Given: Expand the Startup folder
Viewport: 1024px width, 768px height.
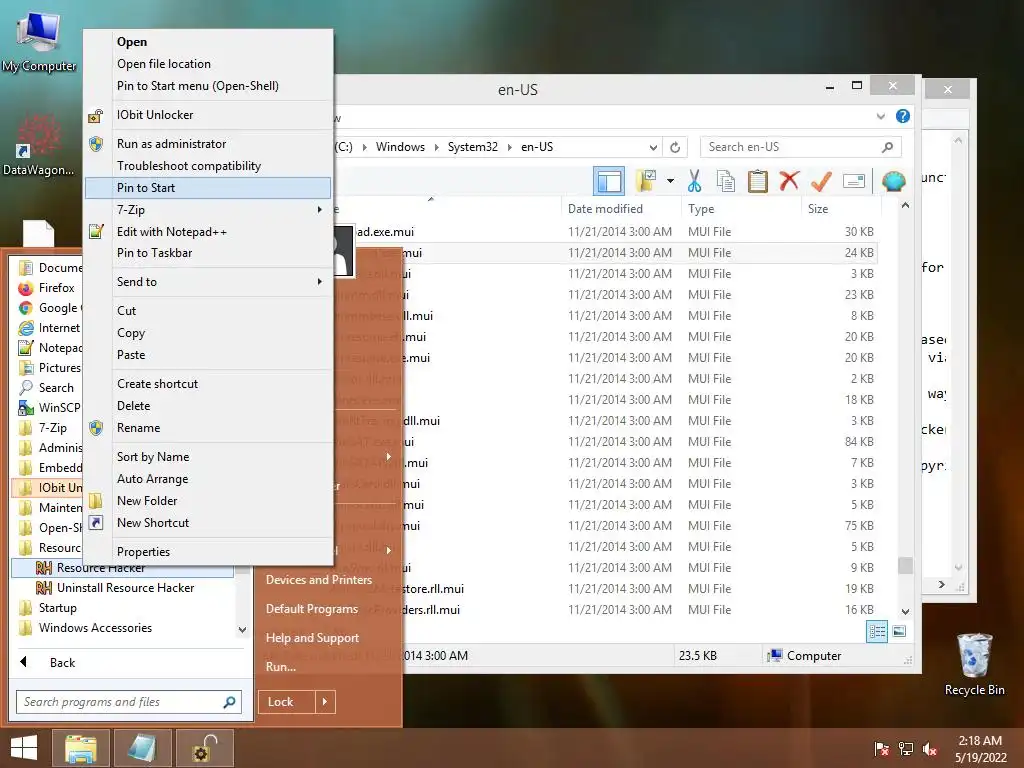Looking at the screenshot, I should coord(123,608).
